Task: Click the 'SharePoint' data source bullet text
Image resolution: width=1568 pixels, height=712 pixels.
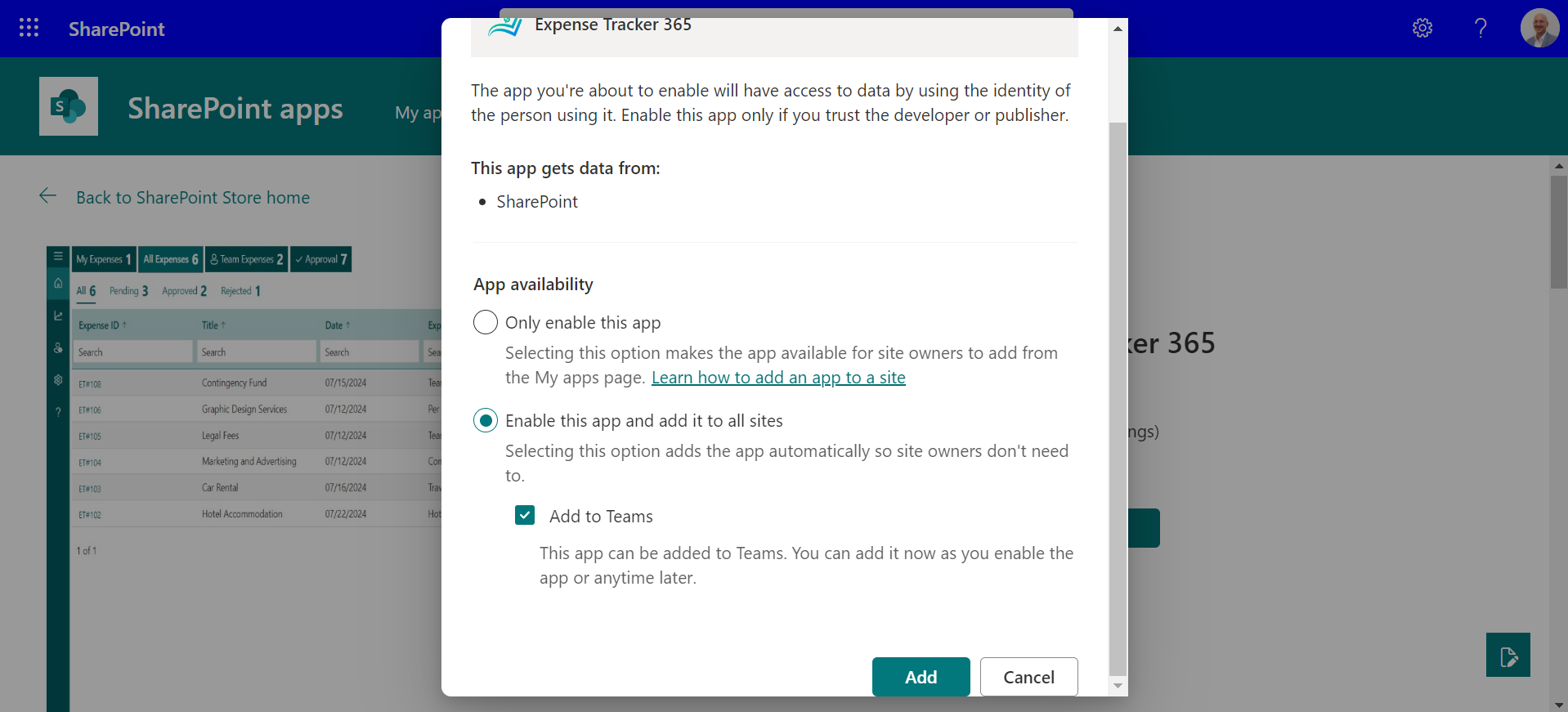Action: coord(537,202)
